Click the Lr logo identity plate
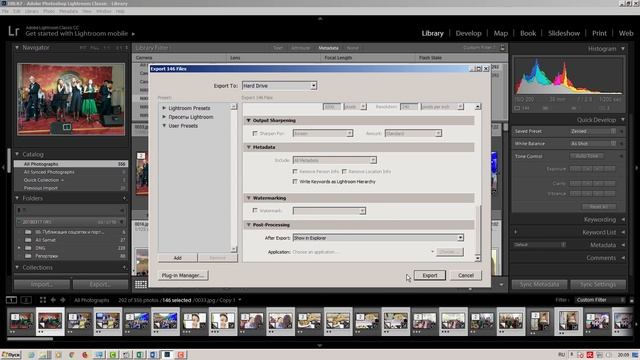Image resolution: width=640 pixels, height=360 pixels. (13, 31)
